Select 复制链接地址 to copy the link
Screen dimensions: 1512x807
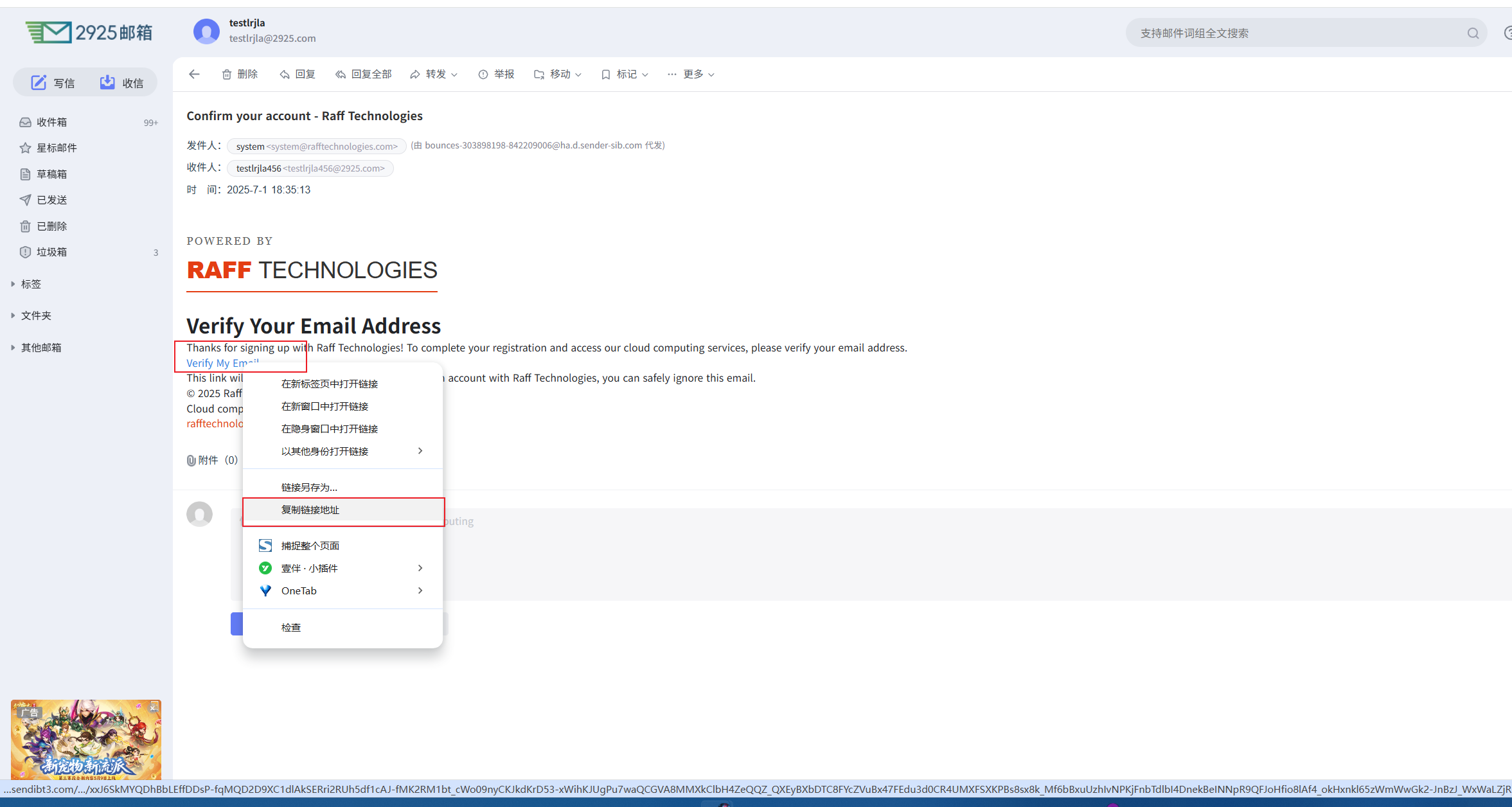pos(342,510)
